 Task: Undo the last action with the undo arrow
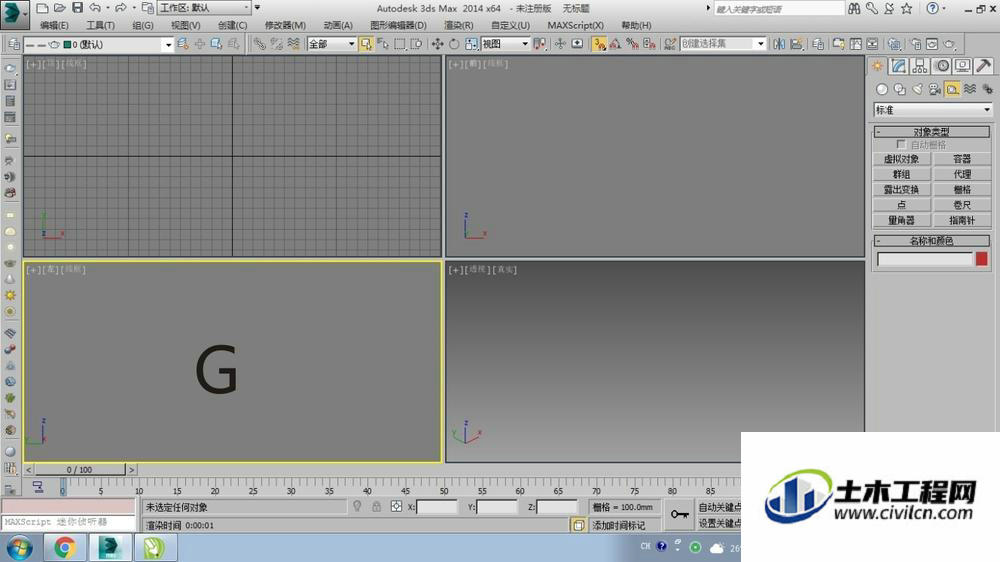(95, 8)
